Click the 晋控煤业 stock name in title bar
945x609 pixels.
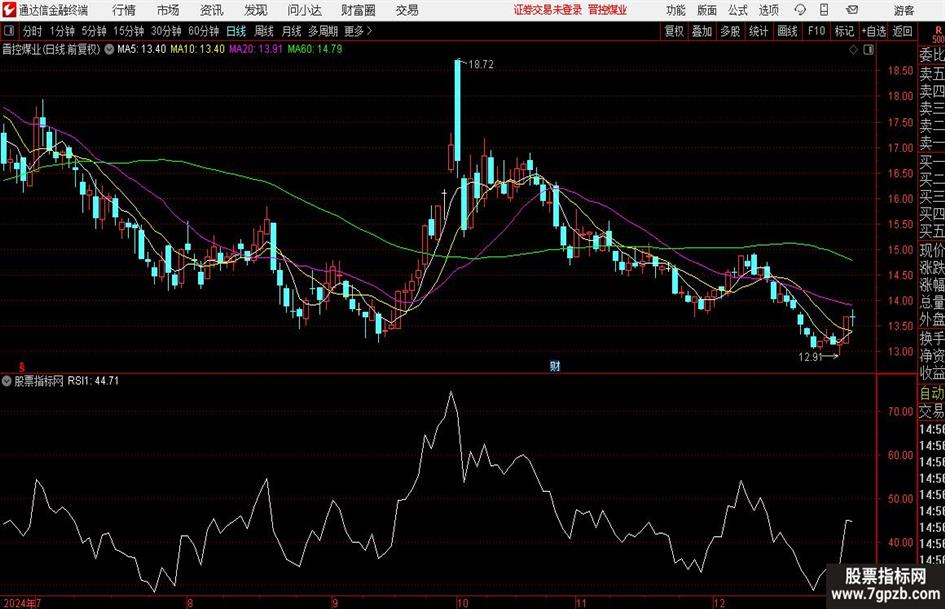click(x=608, y=10)
